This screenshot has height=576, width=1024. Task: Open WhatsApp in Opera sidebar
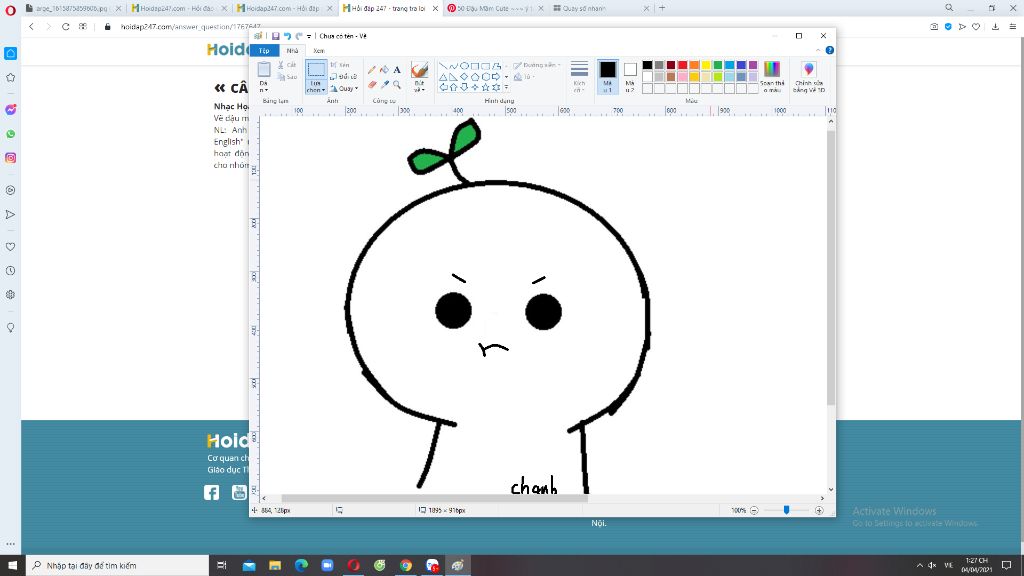tap(10, 134)
